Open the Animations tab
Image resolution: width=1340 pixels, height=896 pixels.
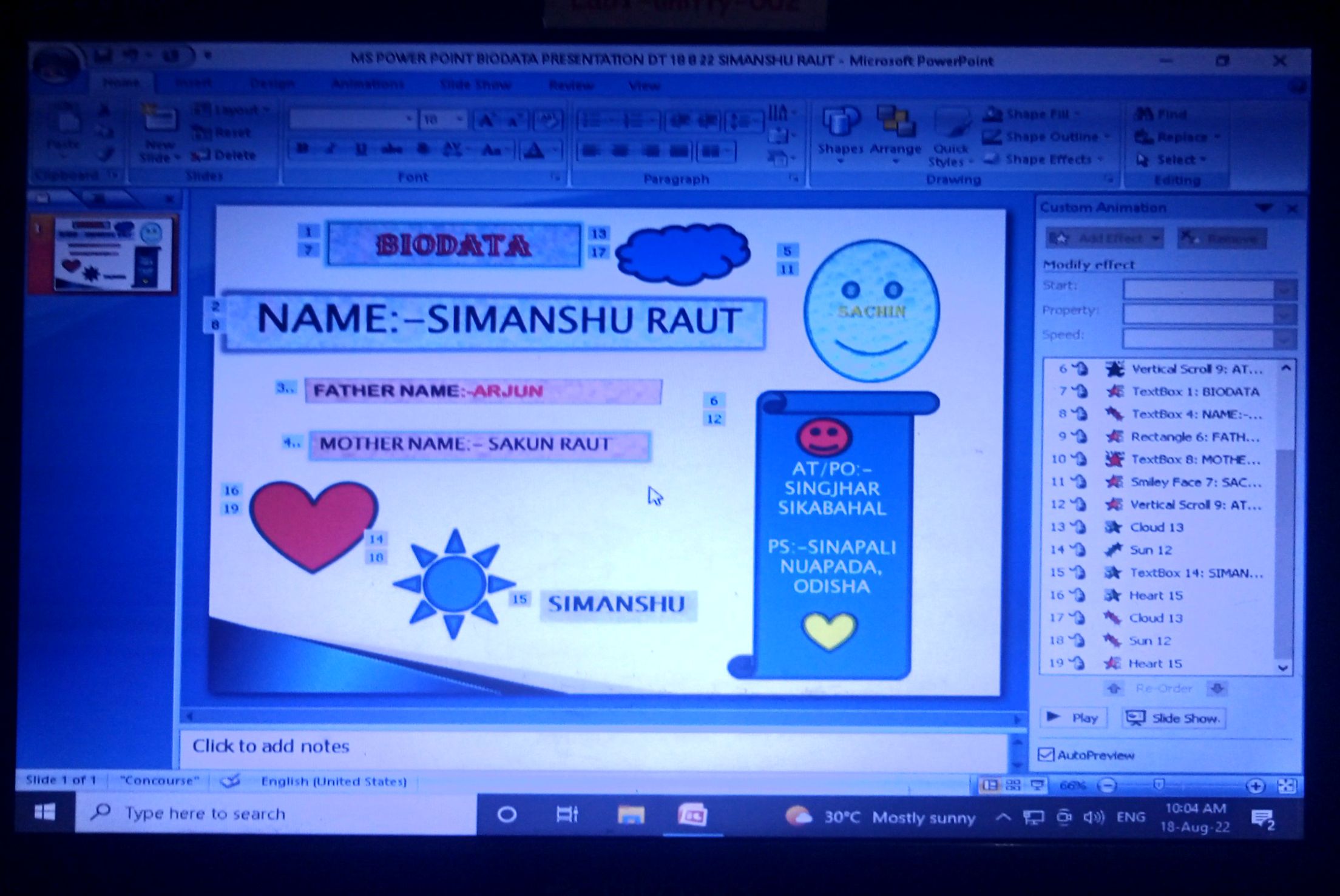[368, 84]
